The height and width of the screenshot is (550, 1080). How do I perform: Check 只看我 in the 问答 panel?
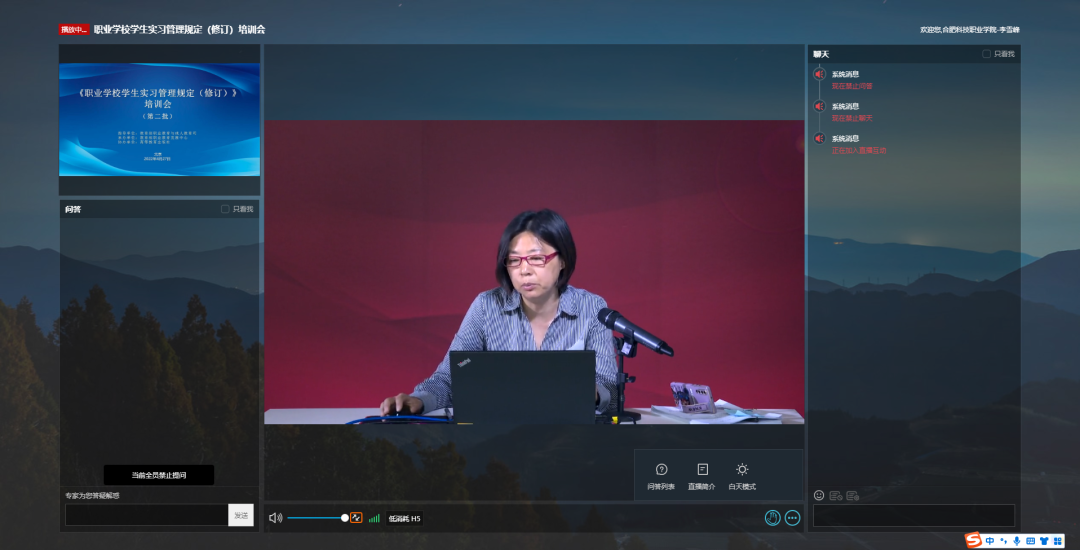click(226, 209)
